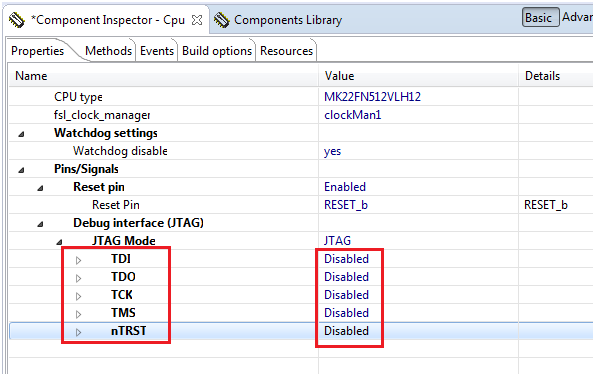
Task: Collapse the Debug interface (JTAG) group
Action: (41, 224)
